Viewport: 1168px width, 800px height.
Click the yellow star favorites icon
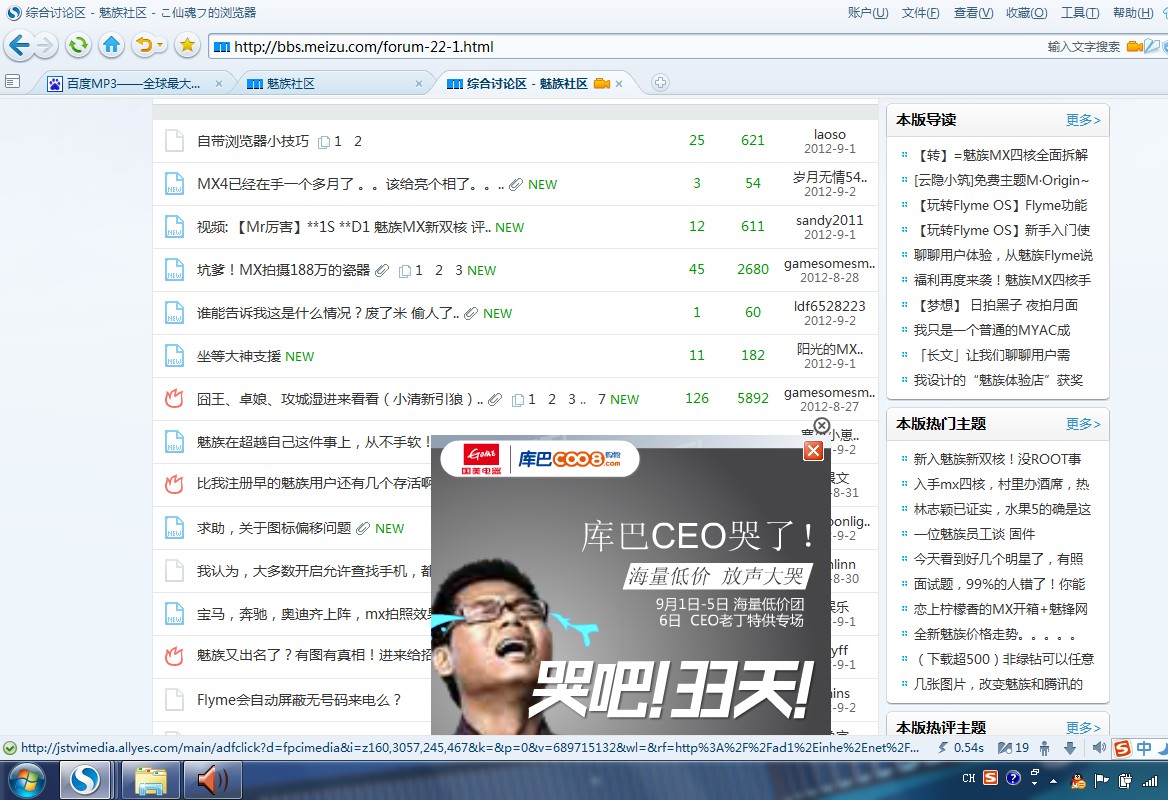[x=187, y=46]
